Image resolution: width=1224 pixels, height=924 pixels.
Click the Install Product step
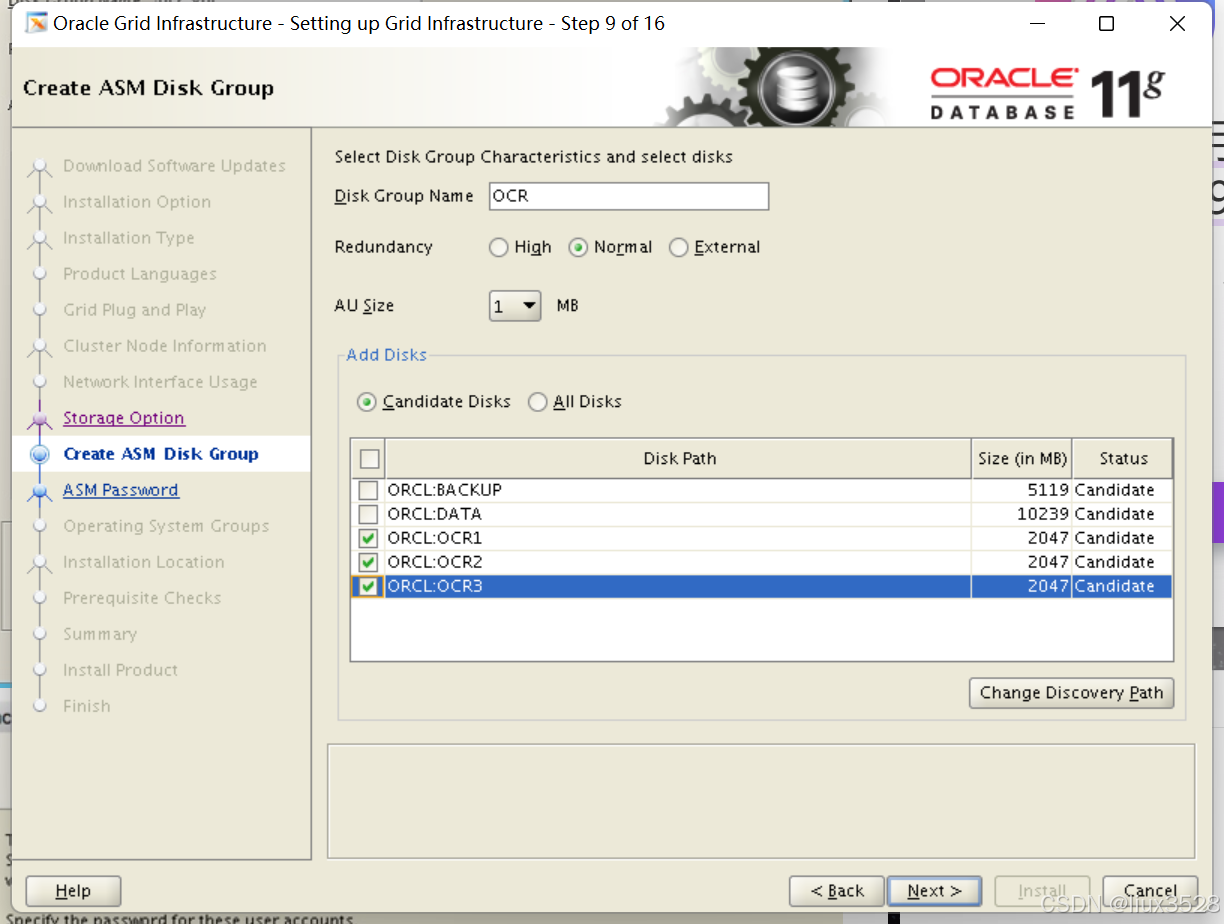point(121,670)
